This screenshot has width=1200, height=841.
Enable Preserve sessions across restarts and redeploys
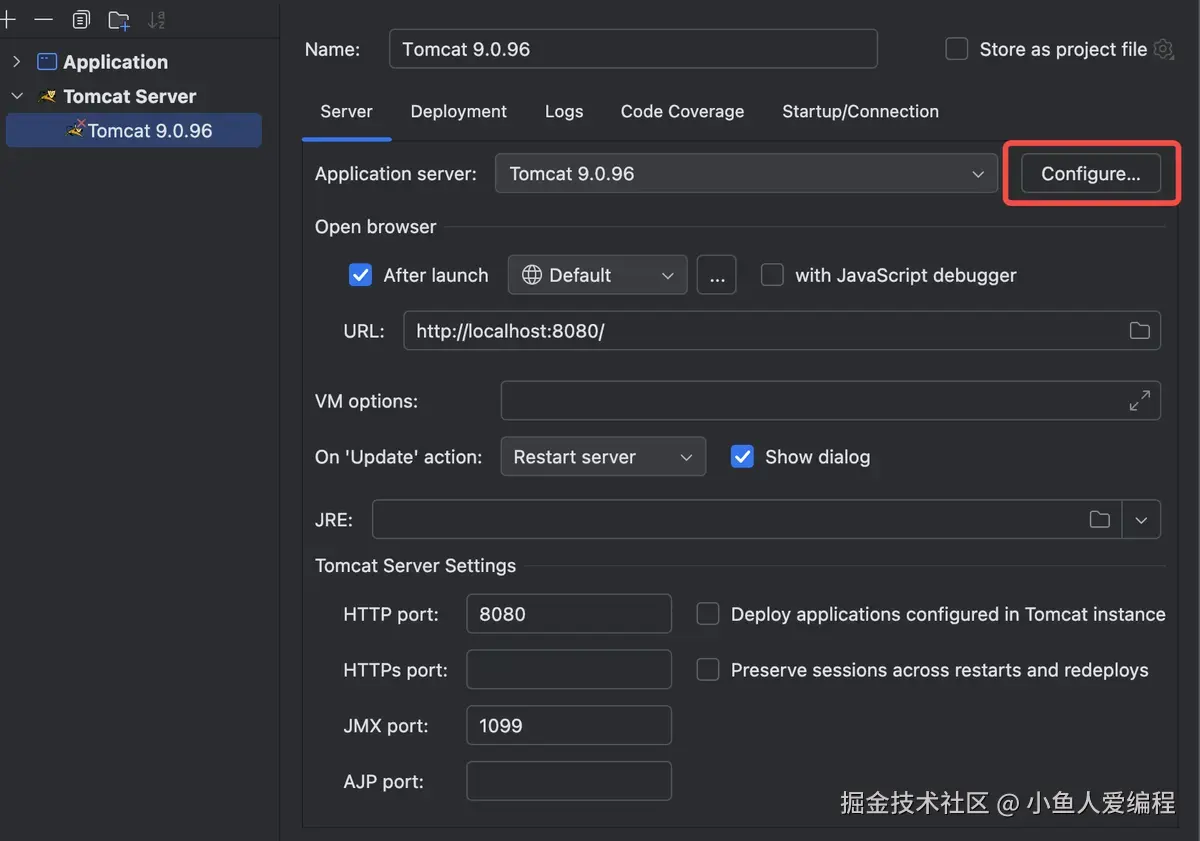[x=708, y=670]
